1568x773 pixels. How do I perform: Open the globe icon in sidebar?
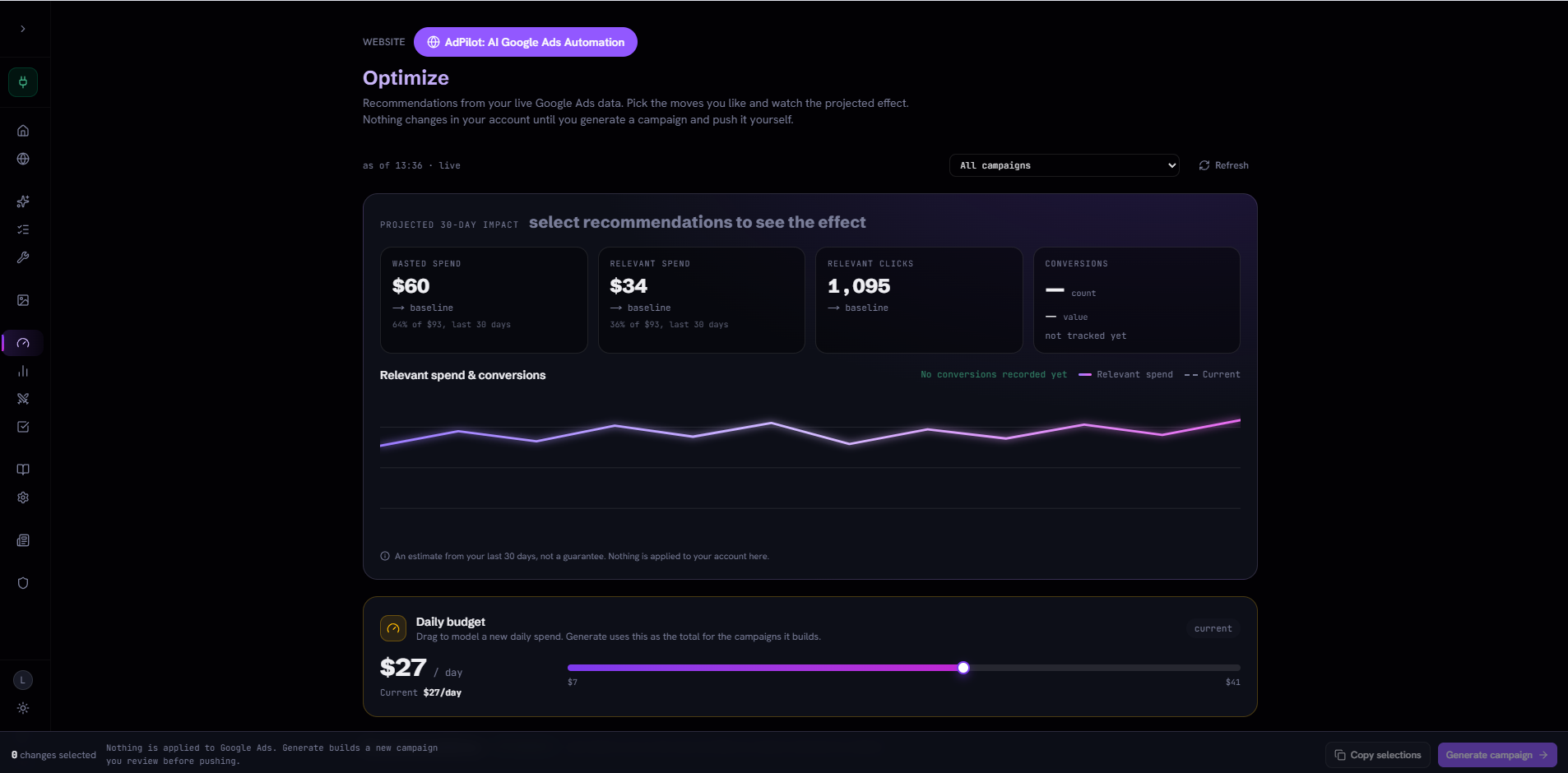point(23,159)
